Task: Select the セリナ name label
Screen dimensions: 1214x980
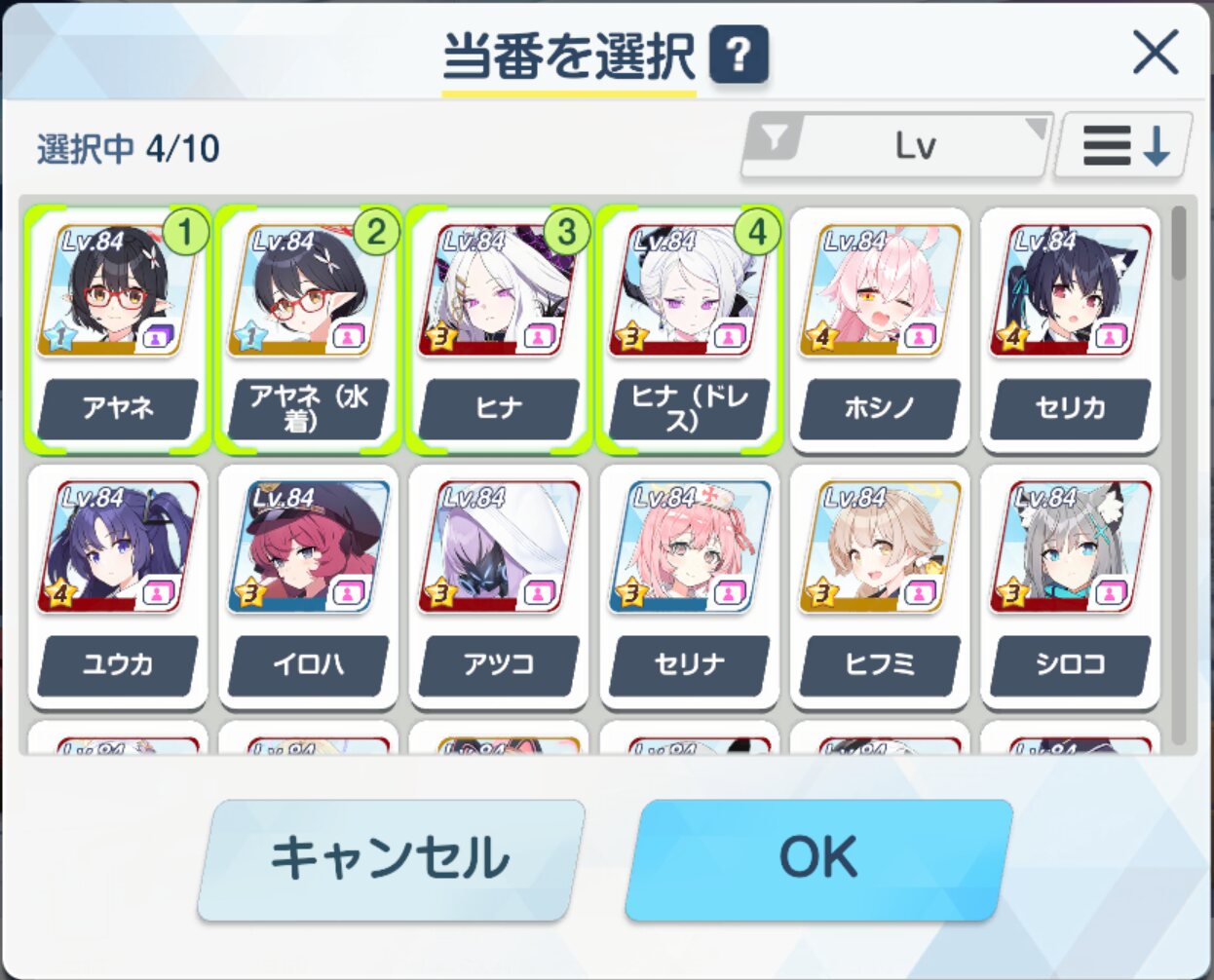Action: pos(690,664)
